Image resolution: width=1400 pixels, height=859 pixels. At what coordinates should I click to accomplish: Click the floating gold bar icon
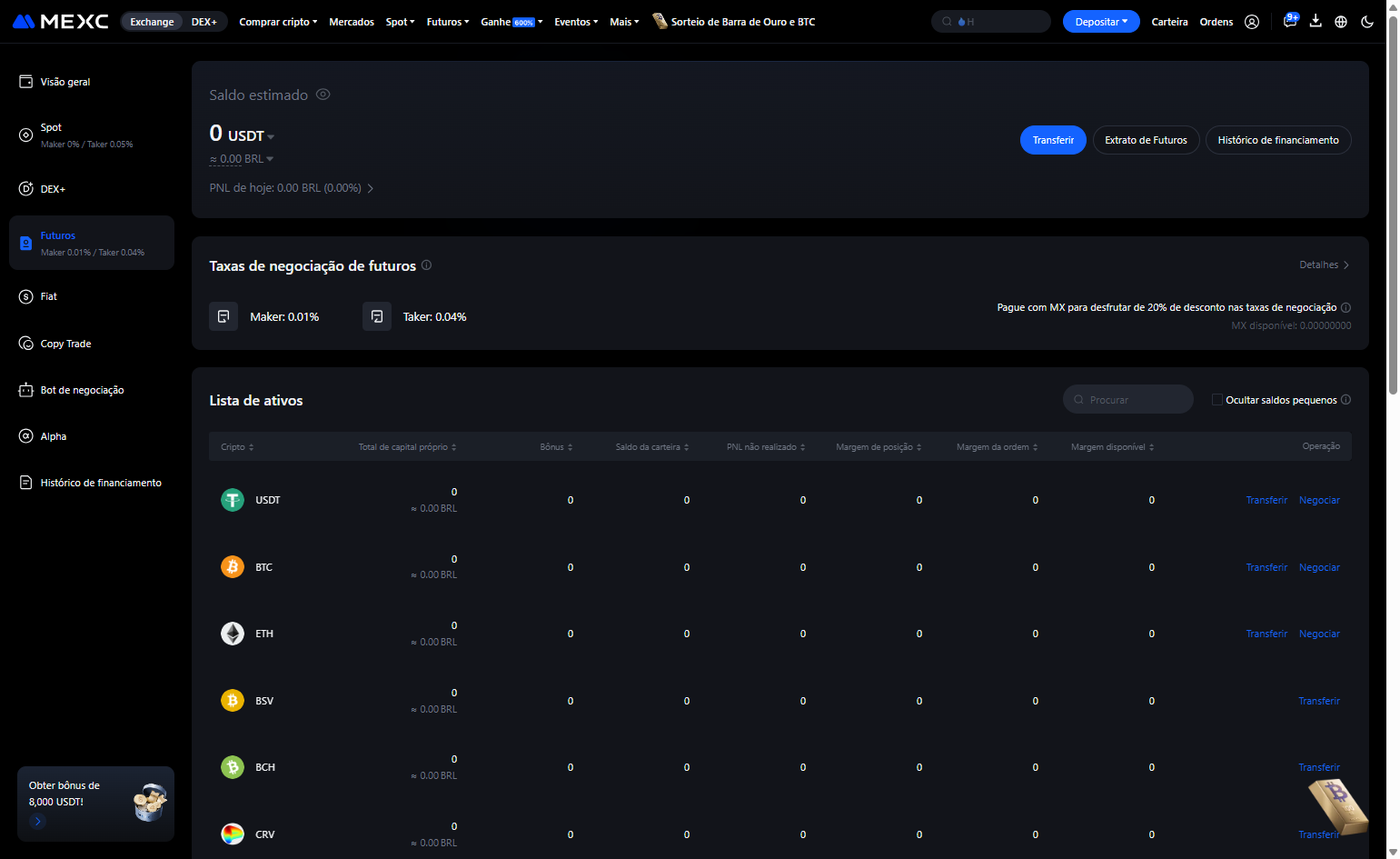[1337, 806]
